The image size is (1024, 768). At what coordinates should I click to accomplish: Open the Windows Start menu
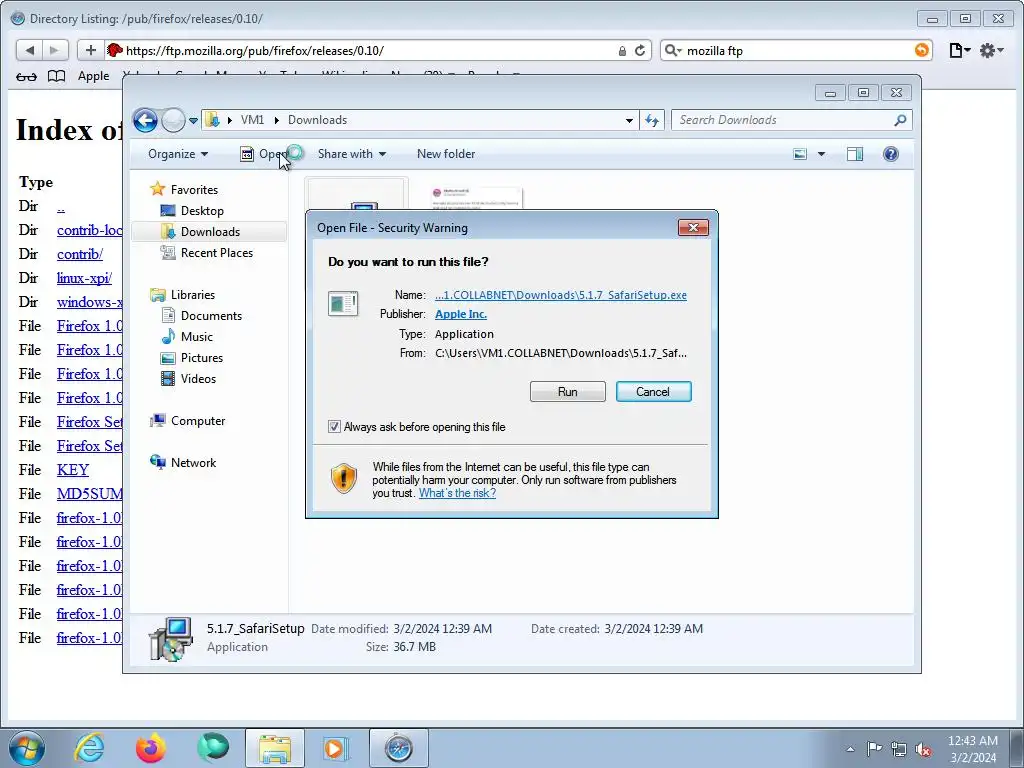(27, 748)
